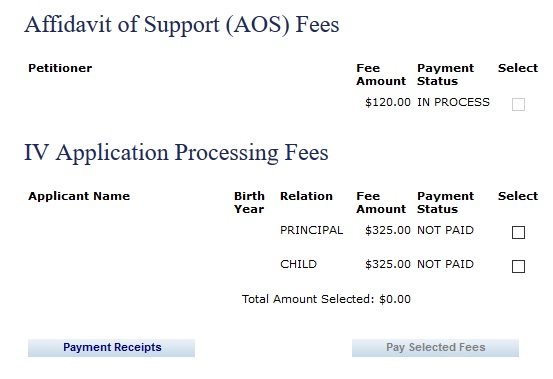Tick the CHILD applicant fee checkbox
This screenshot has height=379, width=553.
tap(518, 266)
